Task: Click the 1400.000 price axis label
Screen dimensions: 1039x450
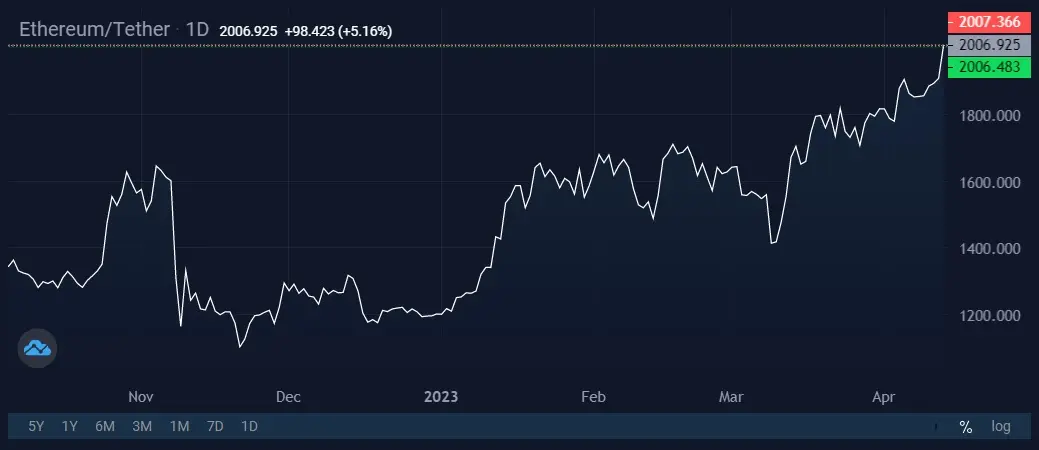Action: click(989, 249)
